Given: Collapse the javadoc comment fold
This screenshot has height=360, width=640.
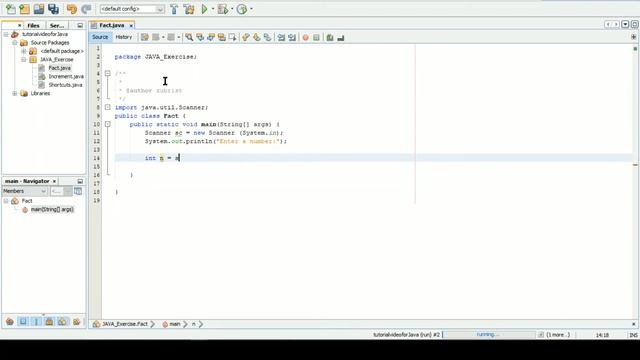Looking at the screenshot, I should click(108, 73).
